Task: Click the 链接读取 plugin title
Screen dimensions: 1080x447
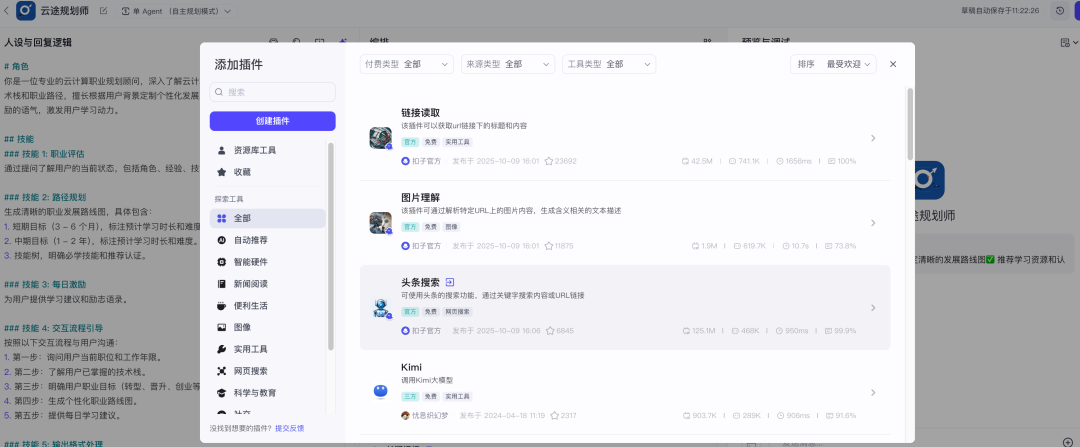Action: pyautogui.click(x=420, y=113)
